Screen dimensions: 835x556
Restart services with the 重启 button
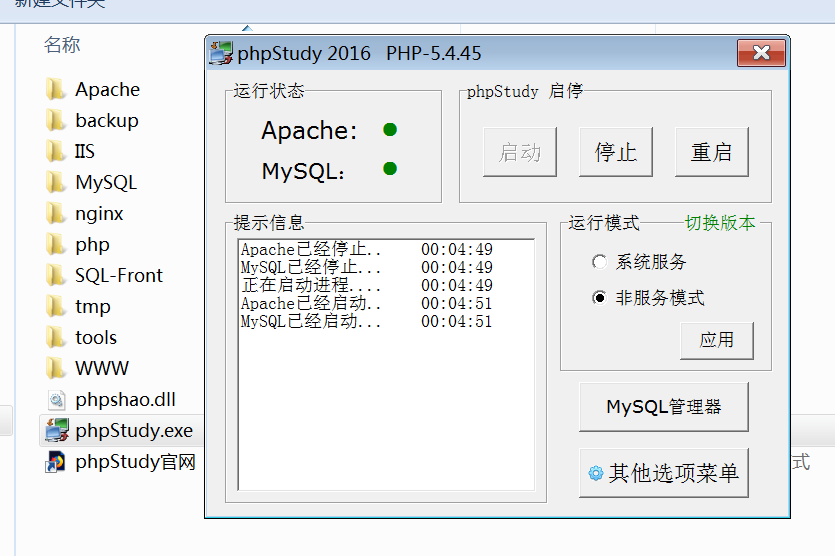711,152
